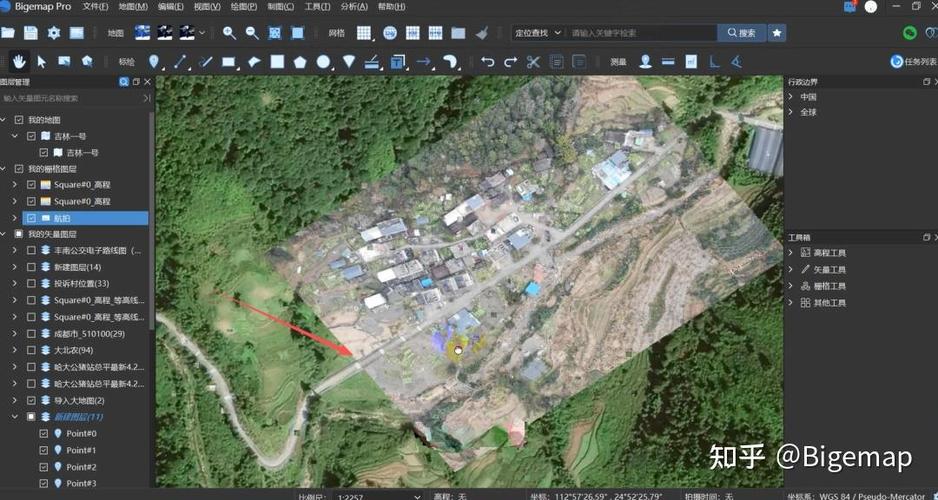Click the 搜索 search button
Viewport: 938px width, 500px height.
tap(742, 33)
